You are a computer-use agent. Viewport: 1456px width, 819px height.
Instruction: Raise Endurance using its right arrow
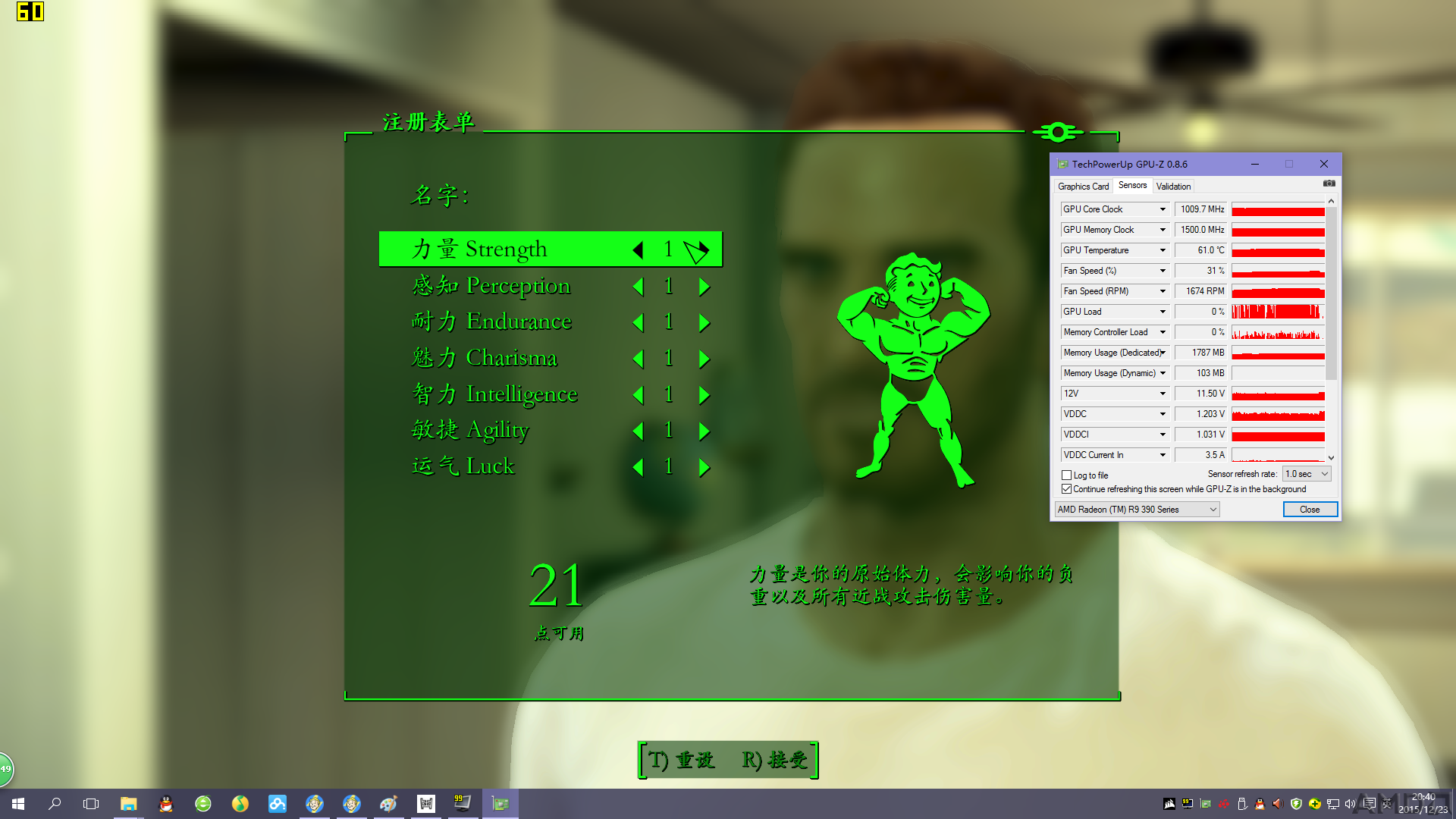click(x=704, y=322)
